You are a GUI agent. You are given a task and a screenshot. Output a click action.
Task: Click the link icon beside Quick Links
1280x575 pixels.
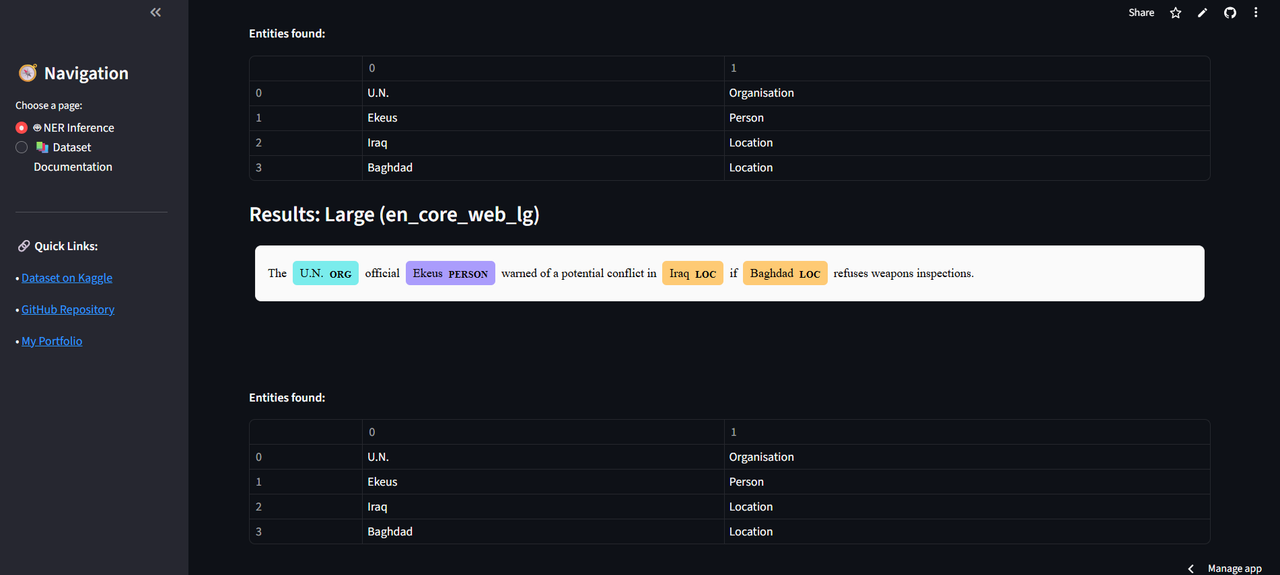coord(24,246)
